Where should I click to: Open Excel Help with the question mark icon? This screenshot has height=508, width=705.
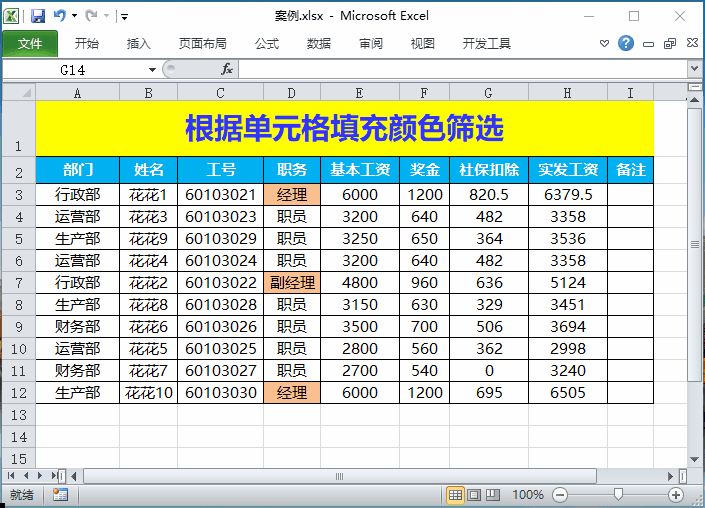626,44
